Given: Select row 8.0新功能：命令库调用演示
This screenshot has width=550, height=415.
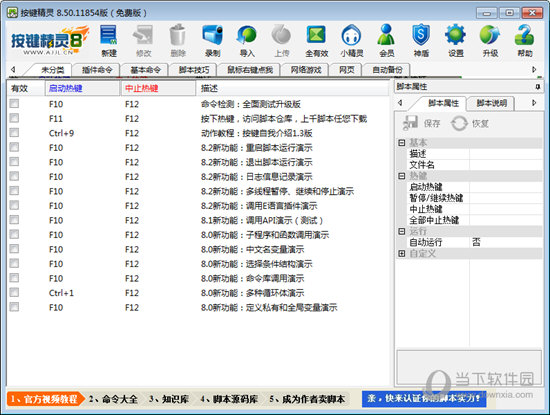Looking at the screenshot, I should 198,278.
